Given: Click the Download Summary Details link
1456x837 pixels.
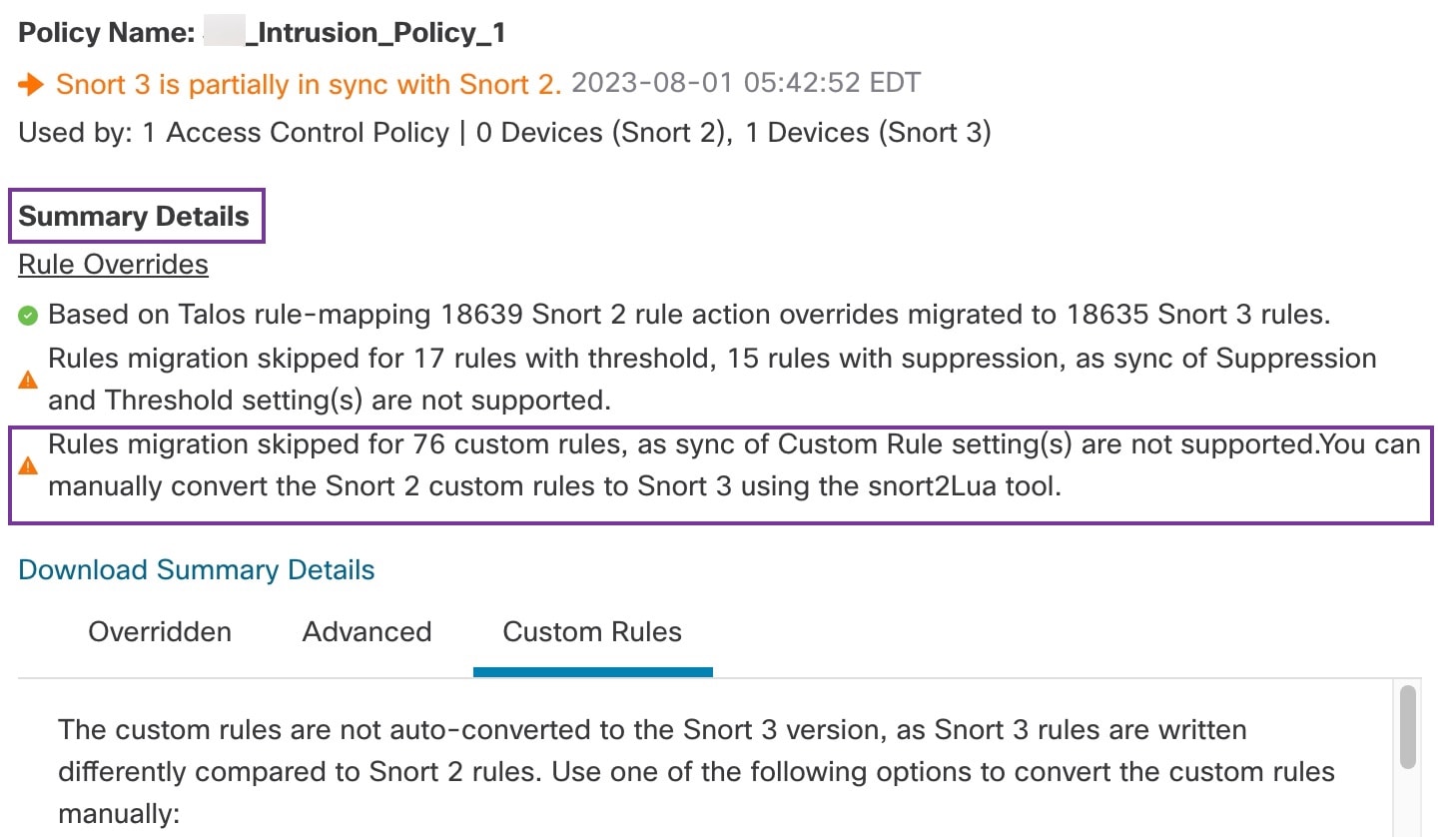Looking at the screenshot, I should pos(196,569).
